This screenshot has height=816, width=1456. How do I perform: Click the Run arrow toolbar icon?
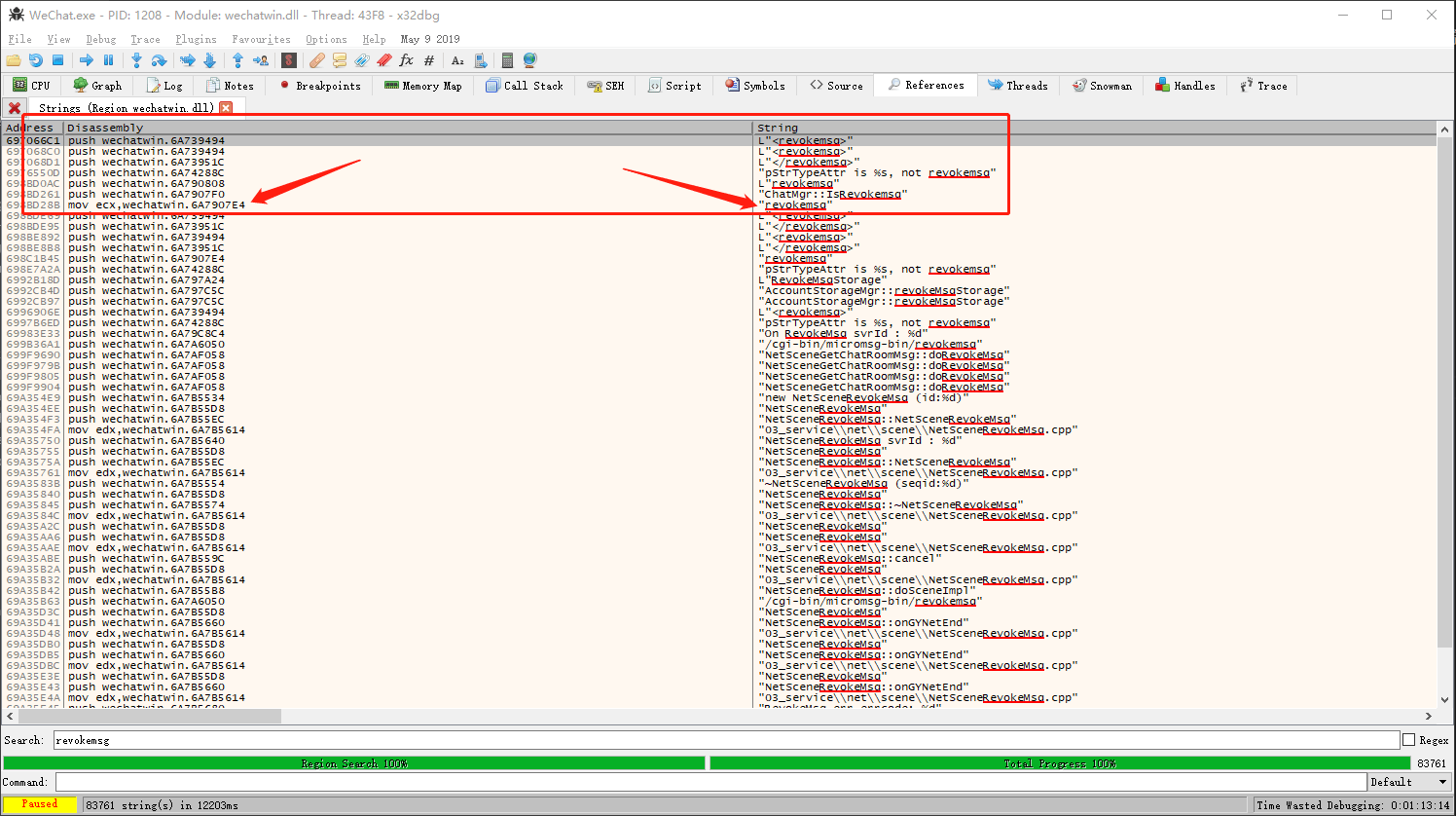tap(86, 60)
